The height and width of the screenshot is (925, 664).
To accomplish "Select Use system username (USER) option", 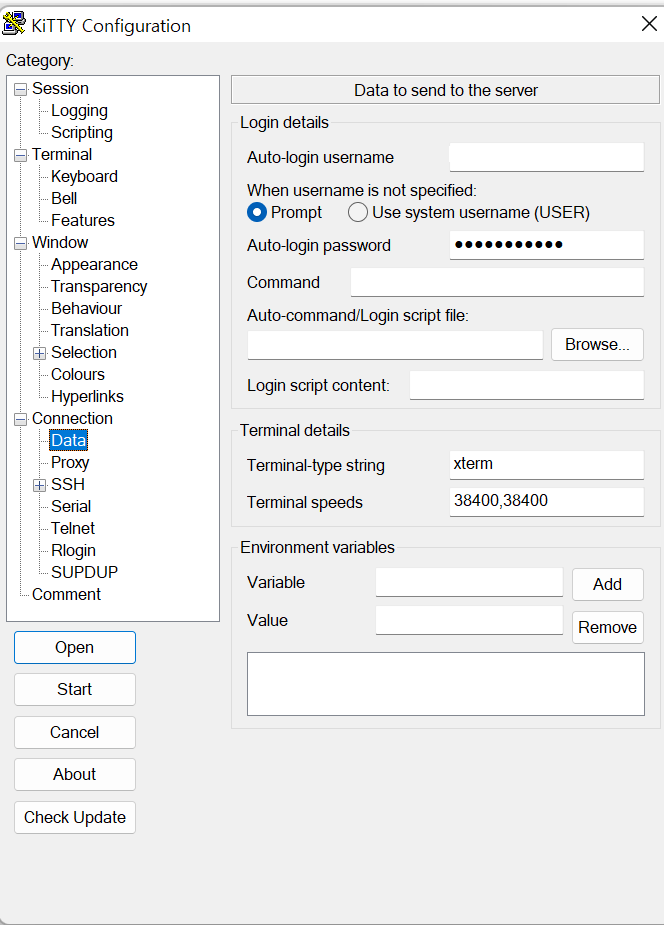I will [x=358, y=212].
